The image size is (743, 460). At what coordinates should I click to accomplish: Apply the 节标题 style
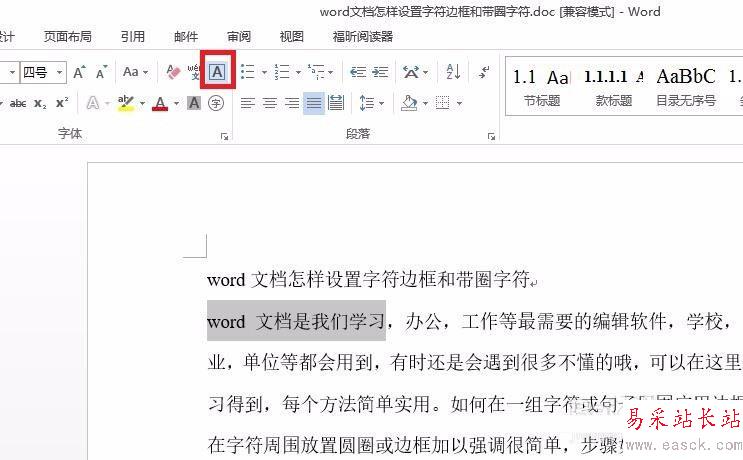[x=542, y=87]
